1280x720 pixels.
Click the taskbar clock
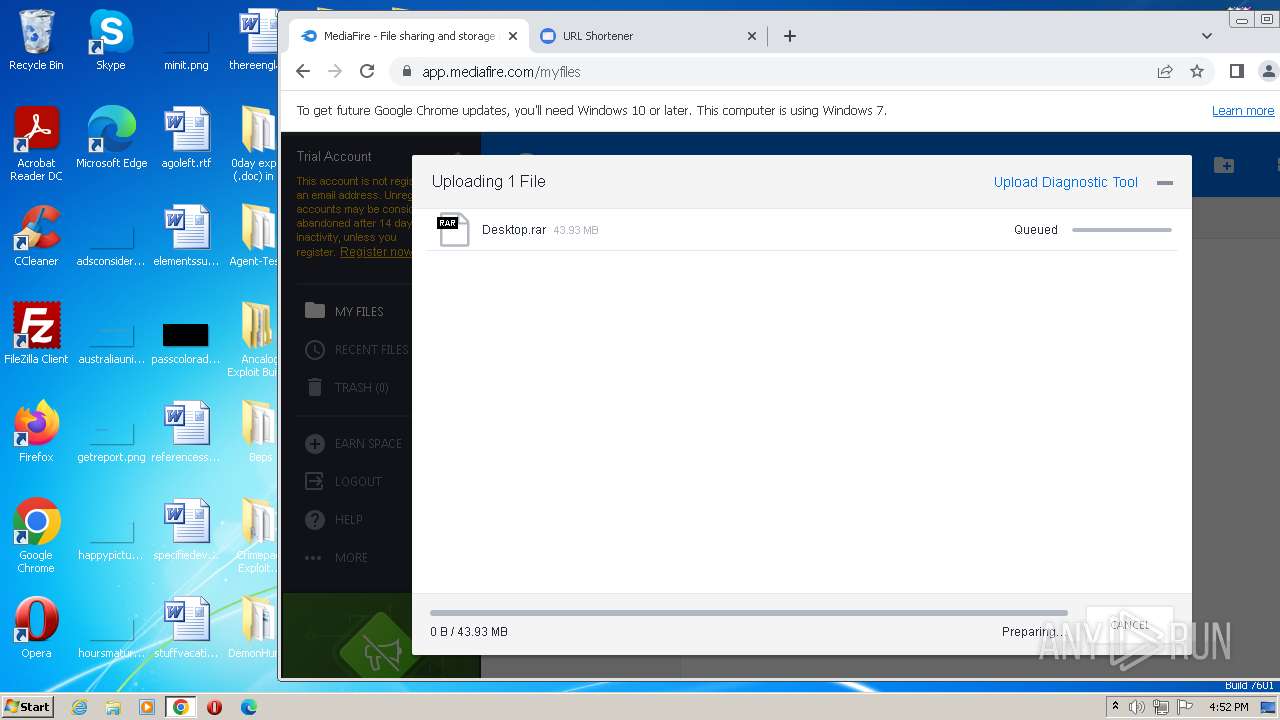(x=1228, y=707)
